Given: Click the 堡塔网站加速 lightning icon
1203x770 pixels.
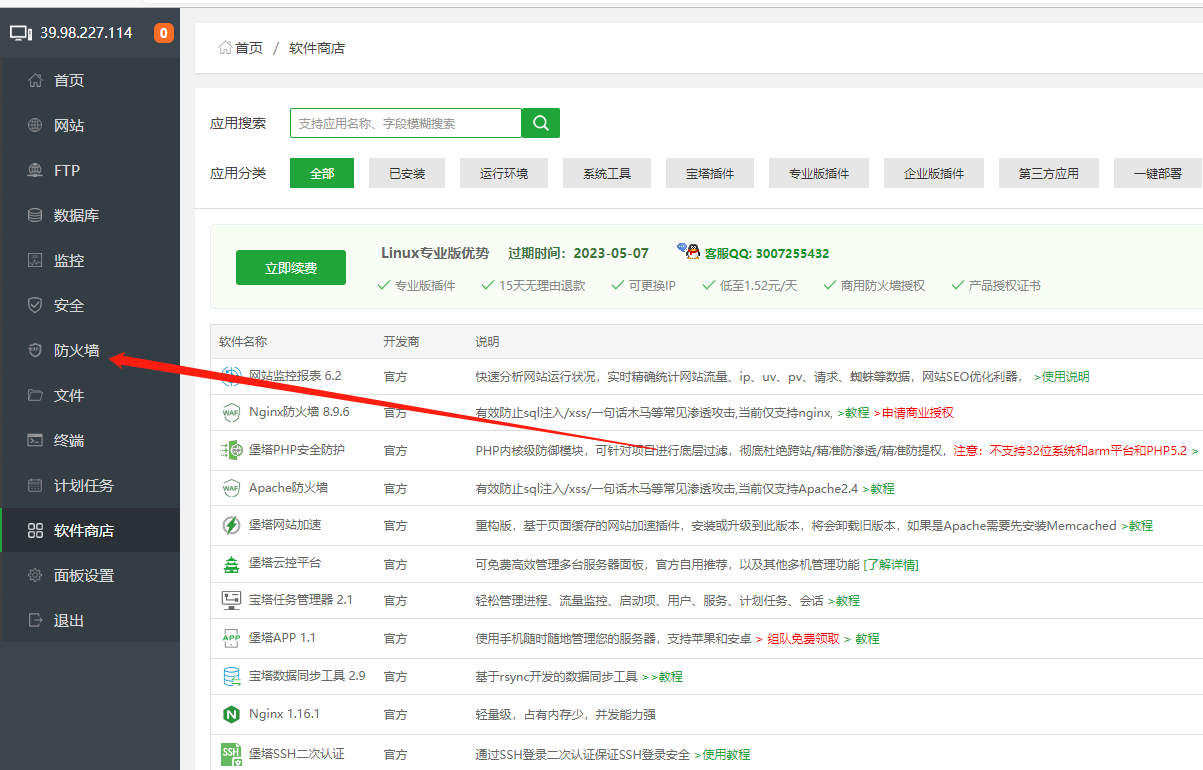Looking at the screenshot, I should [x=231, y=525].
